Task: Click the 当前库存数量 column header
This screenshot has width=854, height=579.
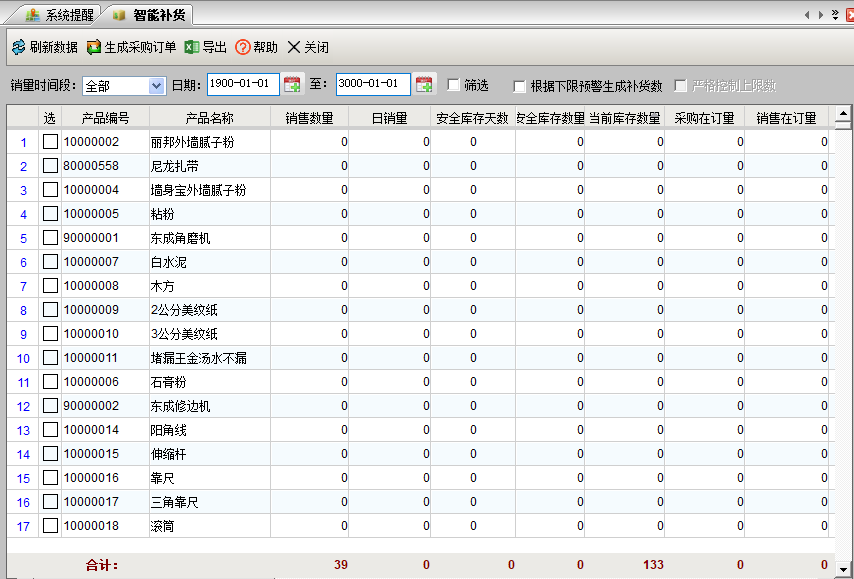Action: click(625, 118)
